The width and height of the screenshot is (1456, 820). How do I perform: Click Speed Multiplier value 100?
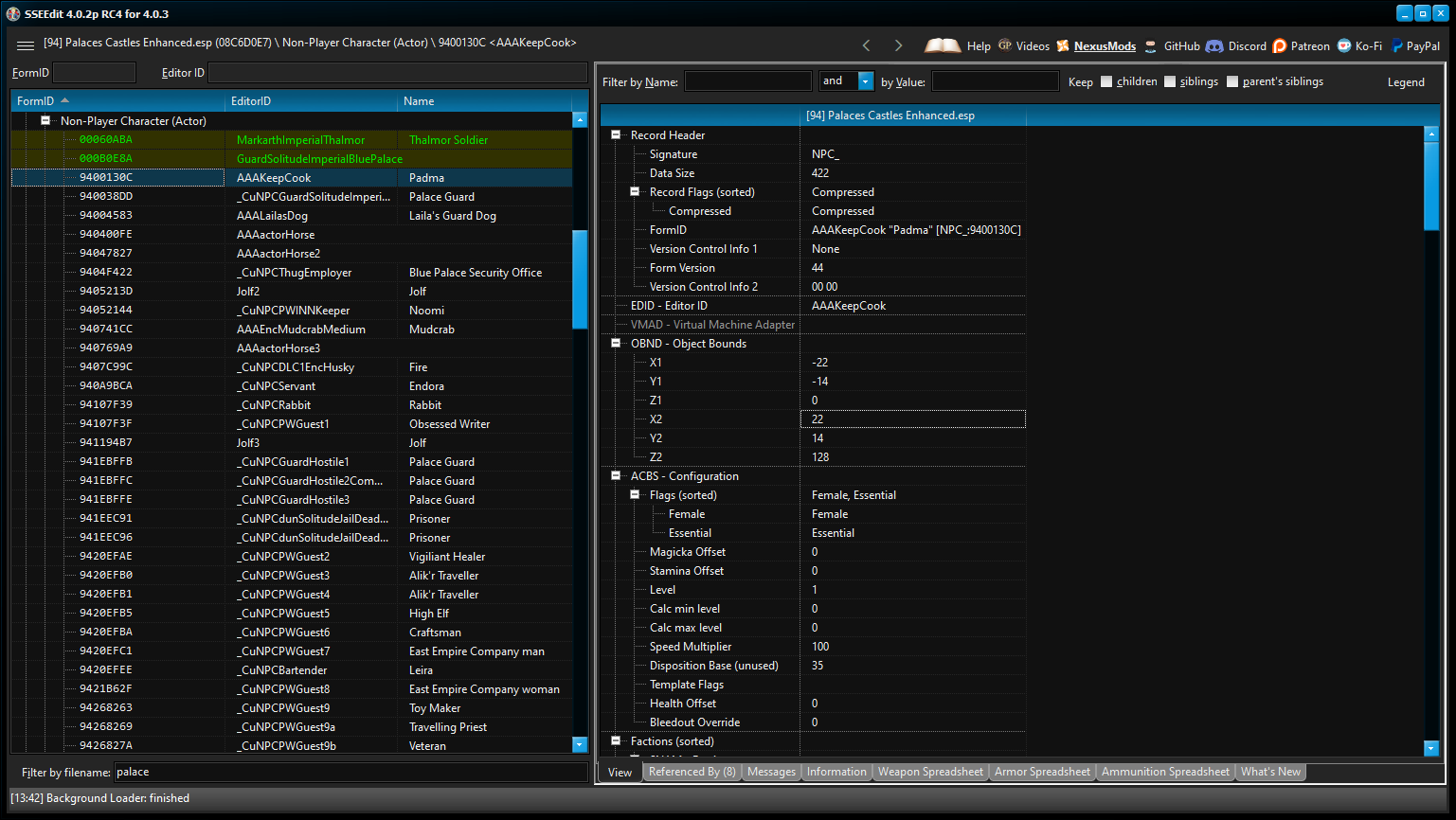(x=913, y=647)
